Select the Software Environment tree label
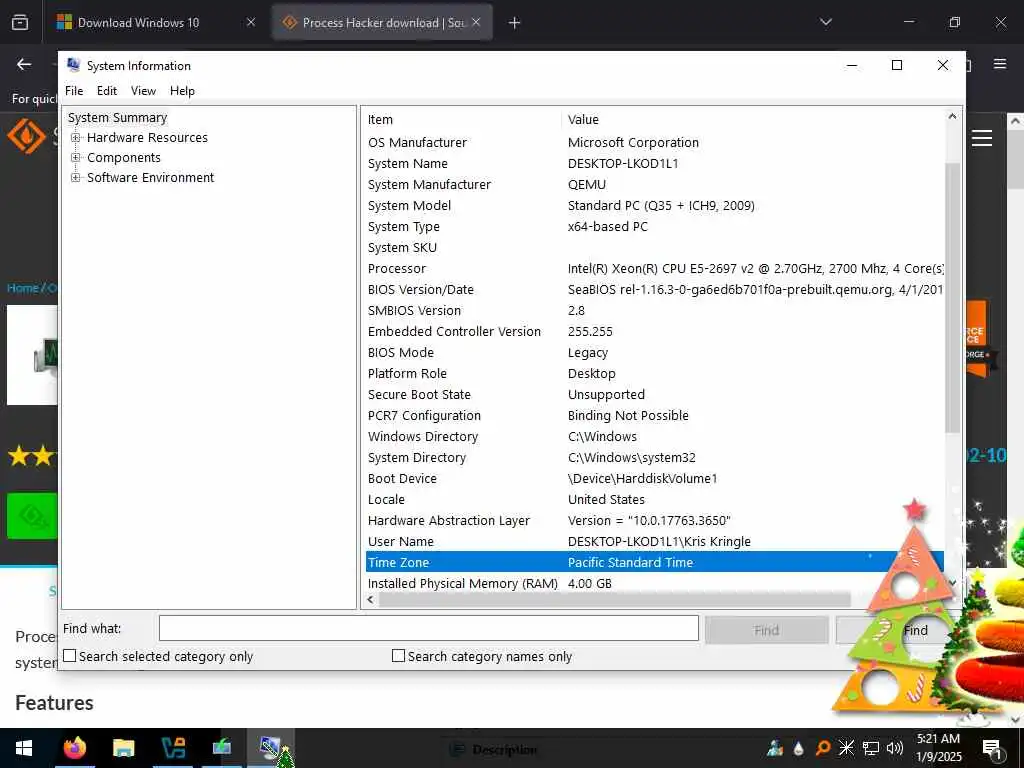This screenshot has width=1024, height=768. 150,178
